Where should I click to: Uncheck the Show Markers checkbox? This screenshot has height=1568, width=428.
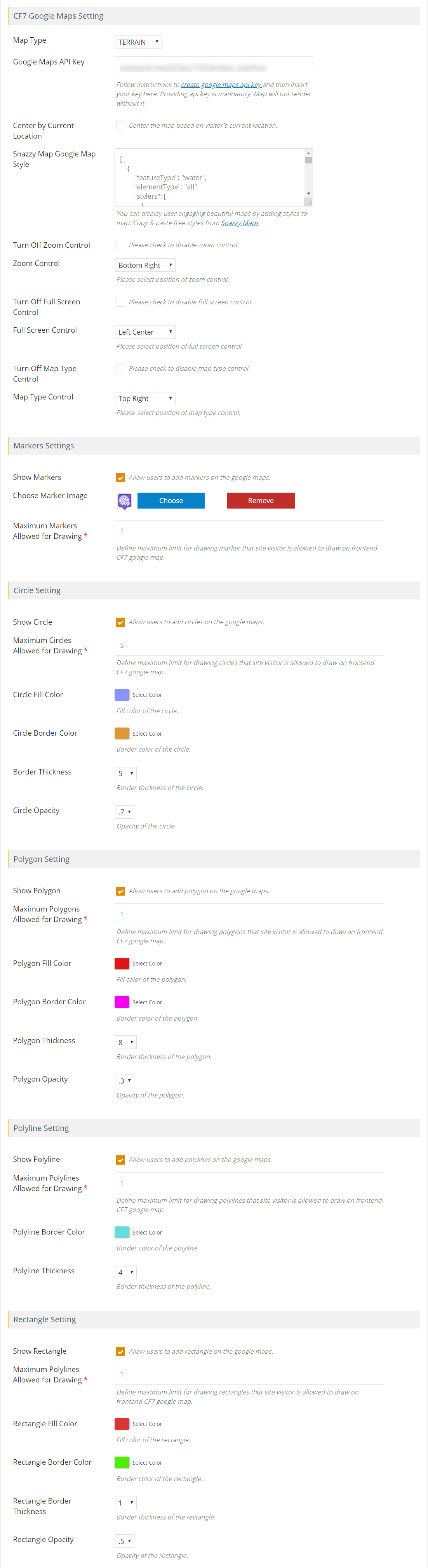click(120, 478)
